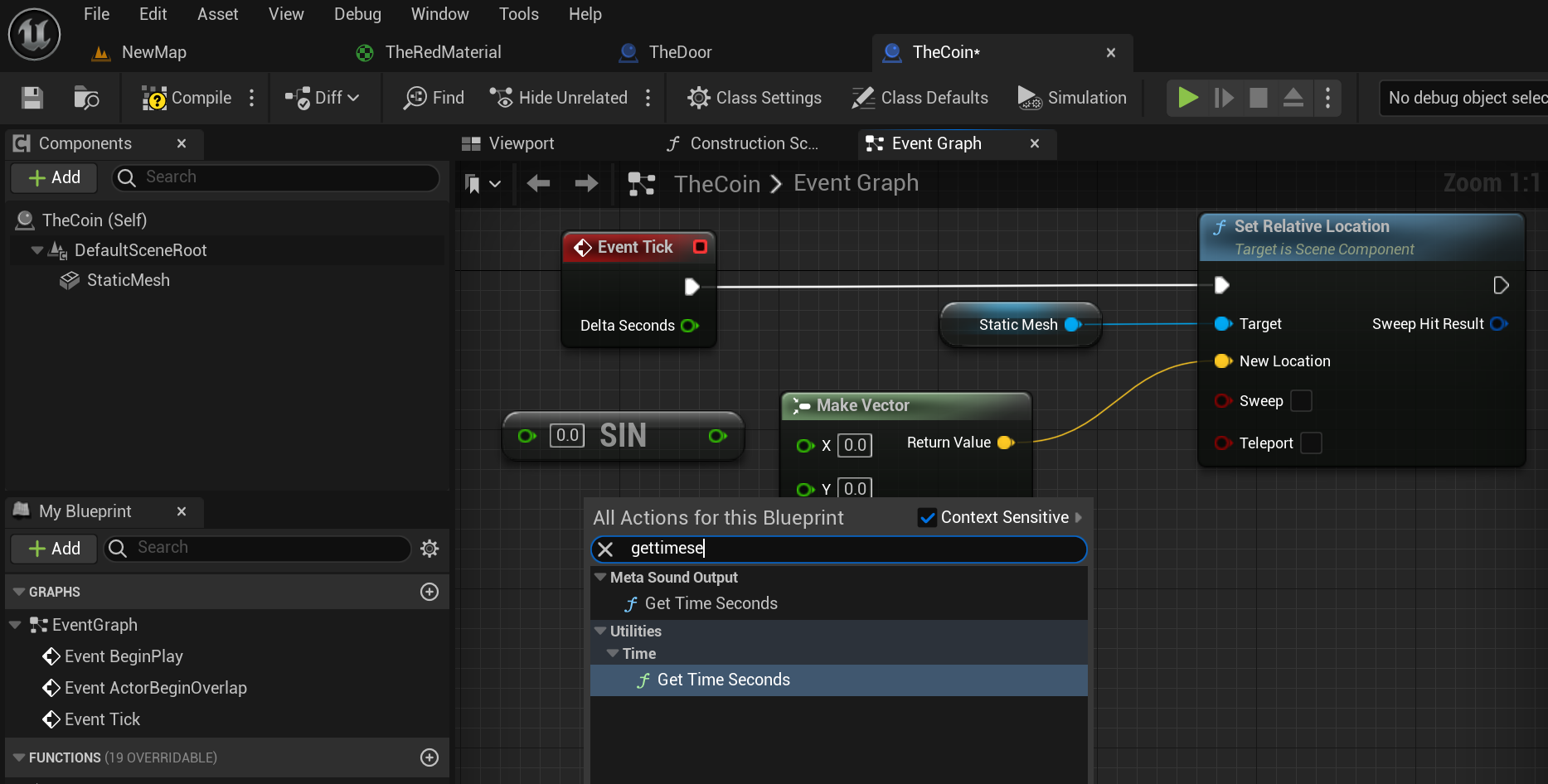Click the Static Mesh node output pin
The width and height of the screenshot is (1548, 784).
(x=1073, y=325)
